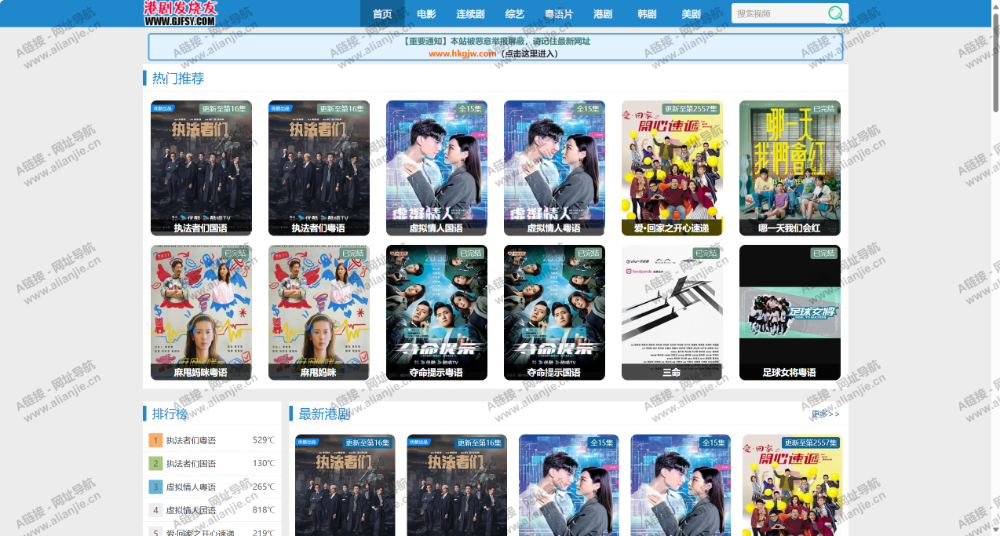Image resolution: width=1000 pixels, height=536 pixels.
Task: Open rank 2 title 执法者们国语
Action: (x=191, y=463)
